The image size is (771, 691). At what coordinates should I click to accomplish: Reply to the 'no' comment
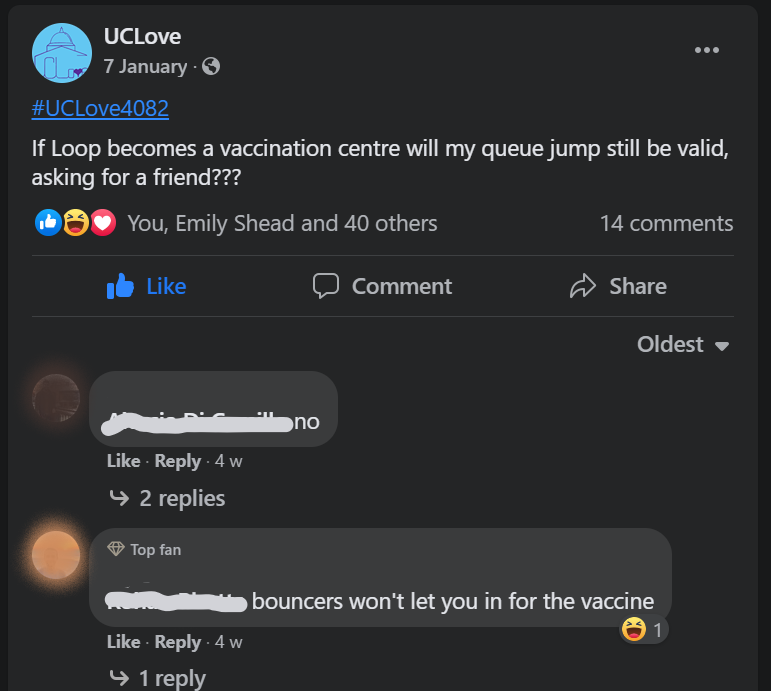178,461
